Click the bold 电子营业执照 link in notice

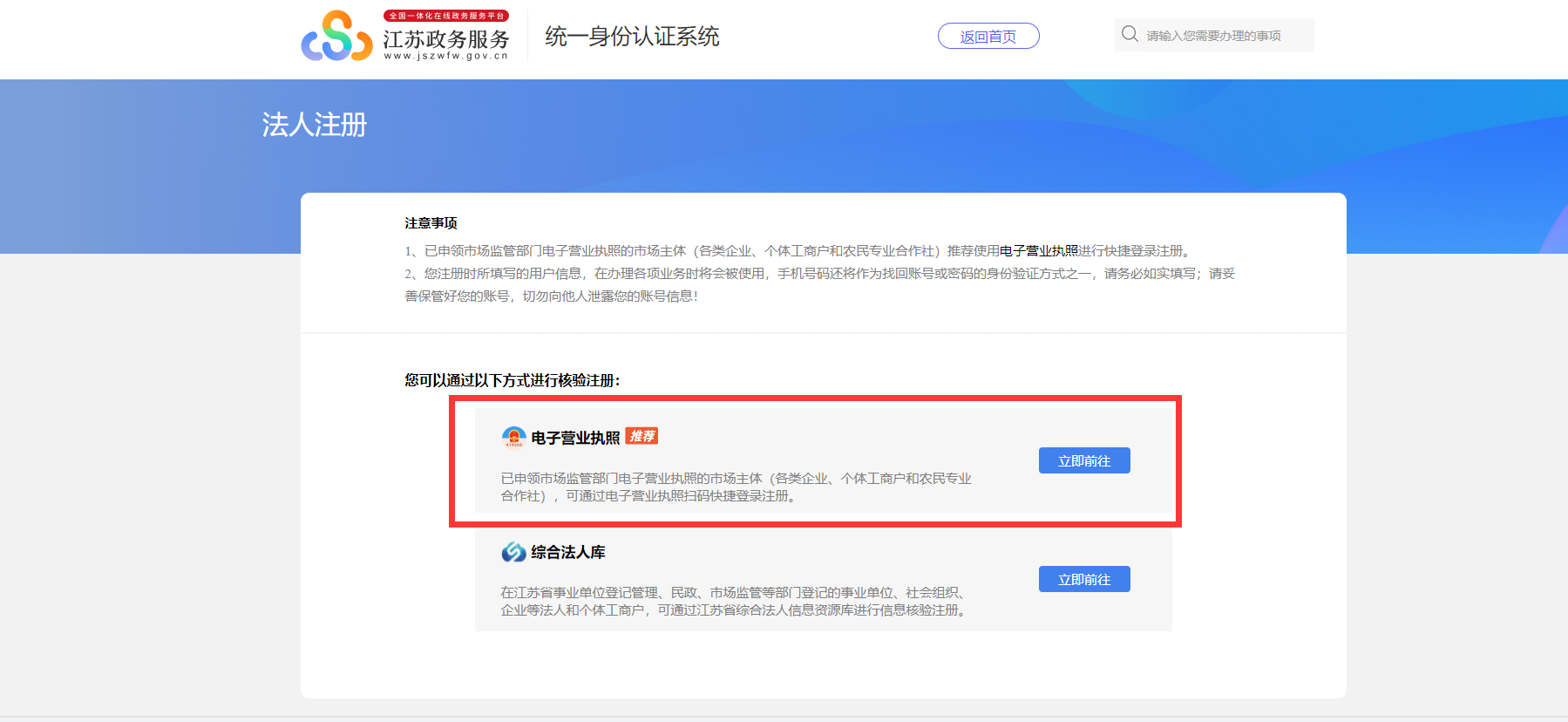coord(1038,251)
